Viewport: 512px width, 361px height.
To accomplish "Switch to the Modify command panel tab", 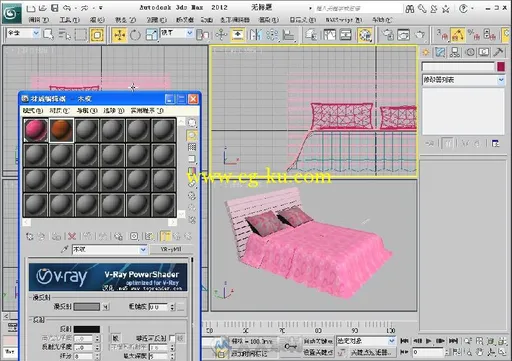I will point(440,52).
